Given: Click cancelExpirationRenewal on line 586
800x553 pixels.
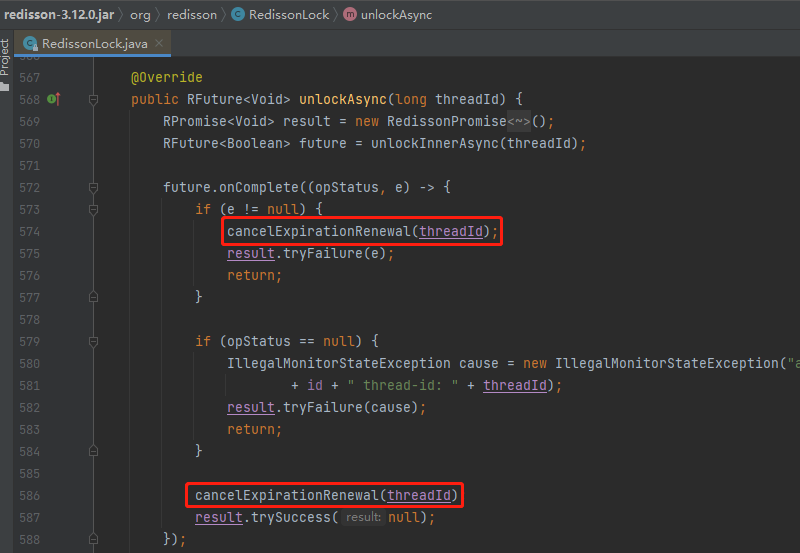Looking at the screenshot, I should tap(287, 495).
